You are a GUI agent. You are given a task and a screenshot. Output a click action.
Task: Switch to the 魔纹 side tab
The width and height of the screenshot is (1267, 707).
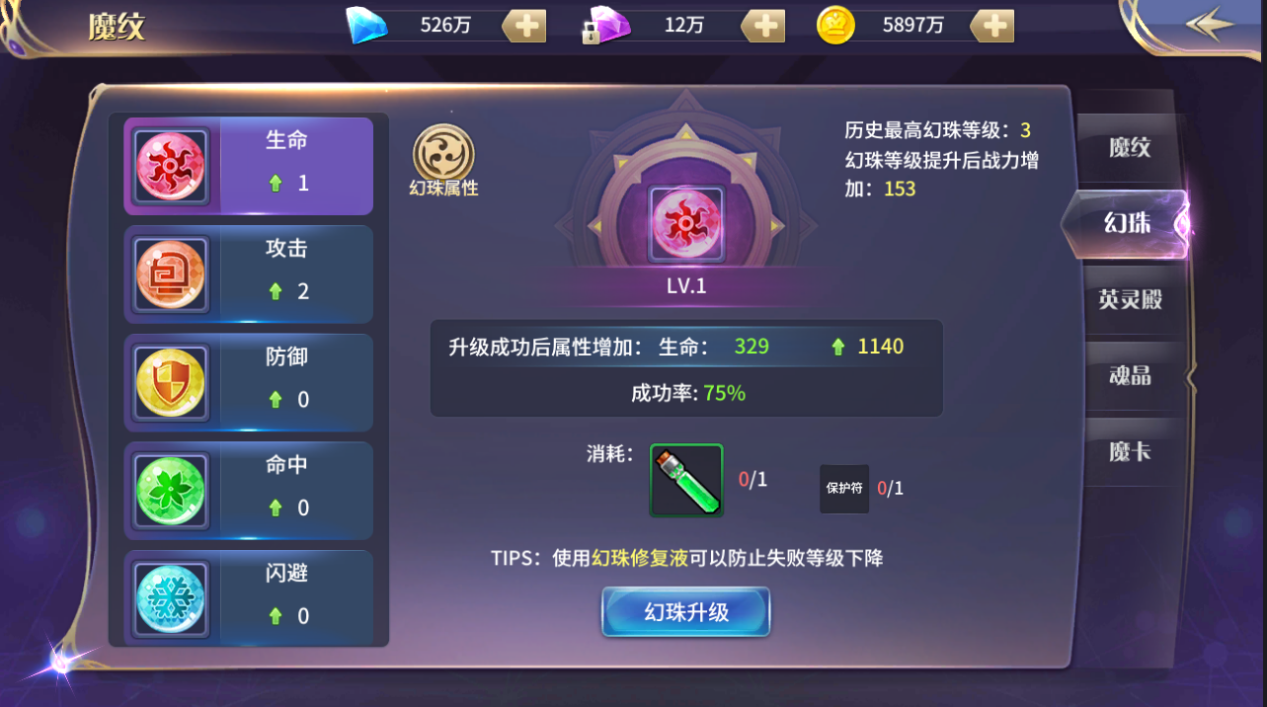[x=1130, y=148]
